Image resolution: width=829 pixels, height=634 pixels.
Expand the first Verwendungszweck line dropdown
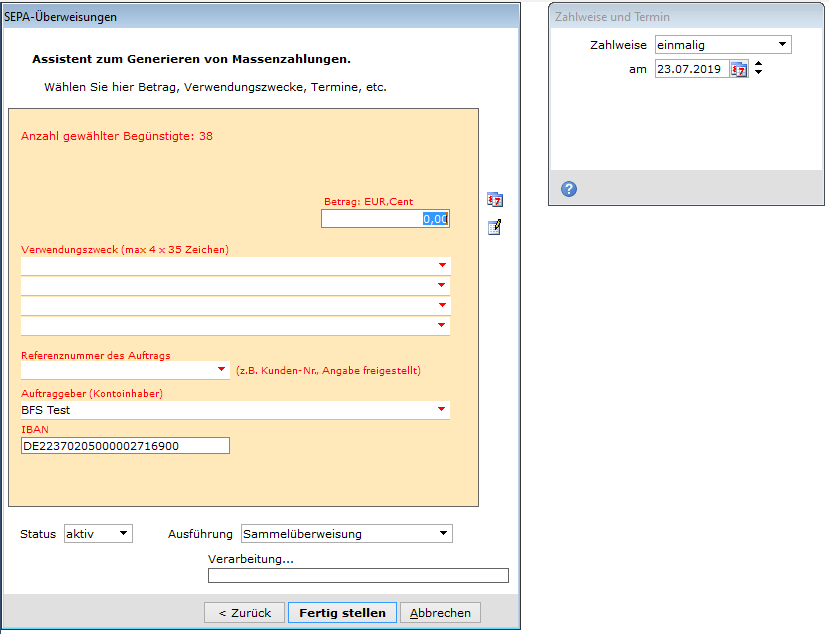coord(442,265)
